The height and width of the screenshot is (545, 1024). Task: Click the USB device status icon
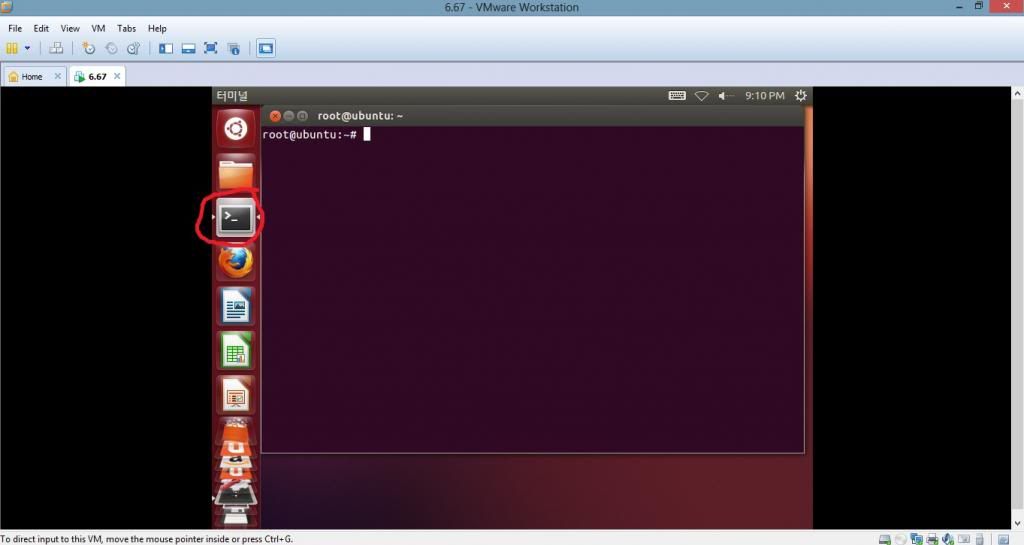click(980, 539)
